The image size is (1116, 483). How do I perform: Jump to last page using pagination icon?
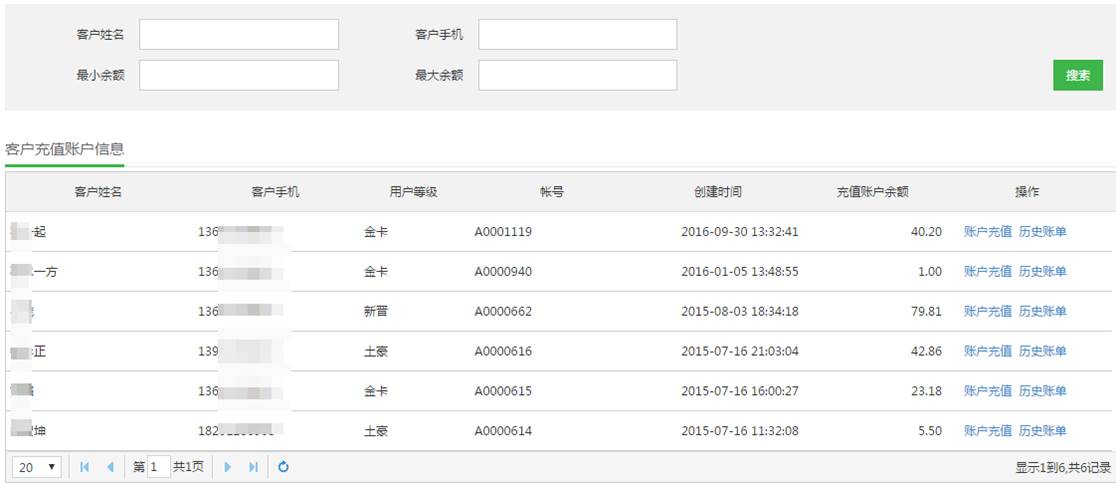coord(253,467)
